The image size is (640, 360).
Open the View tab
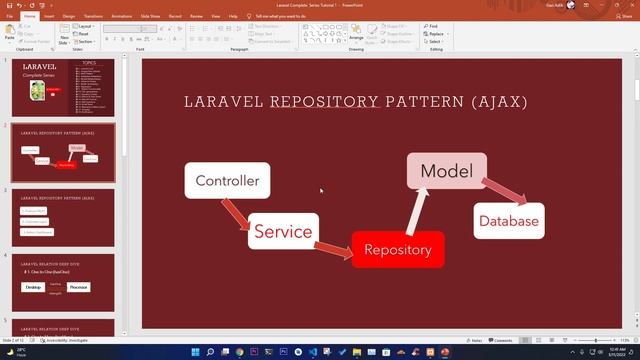216,16
